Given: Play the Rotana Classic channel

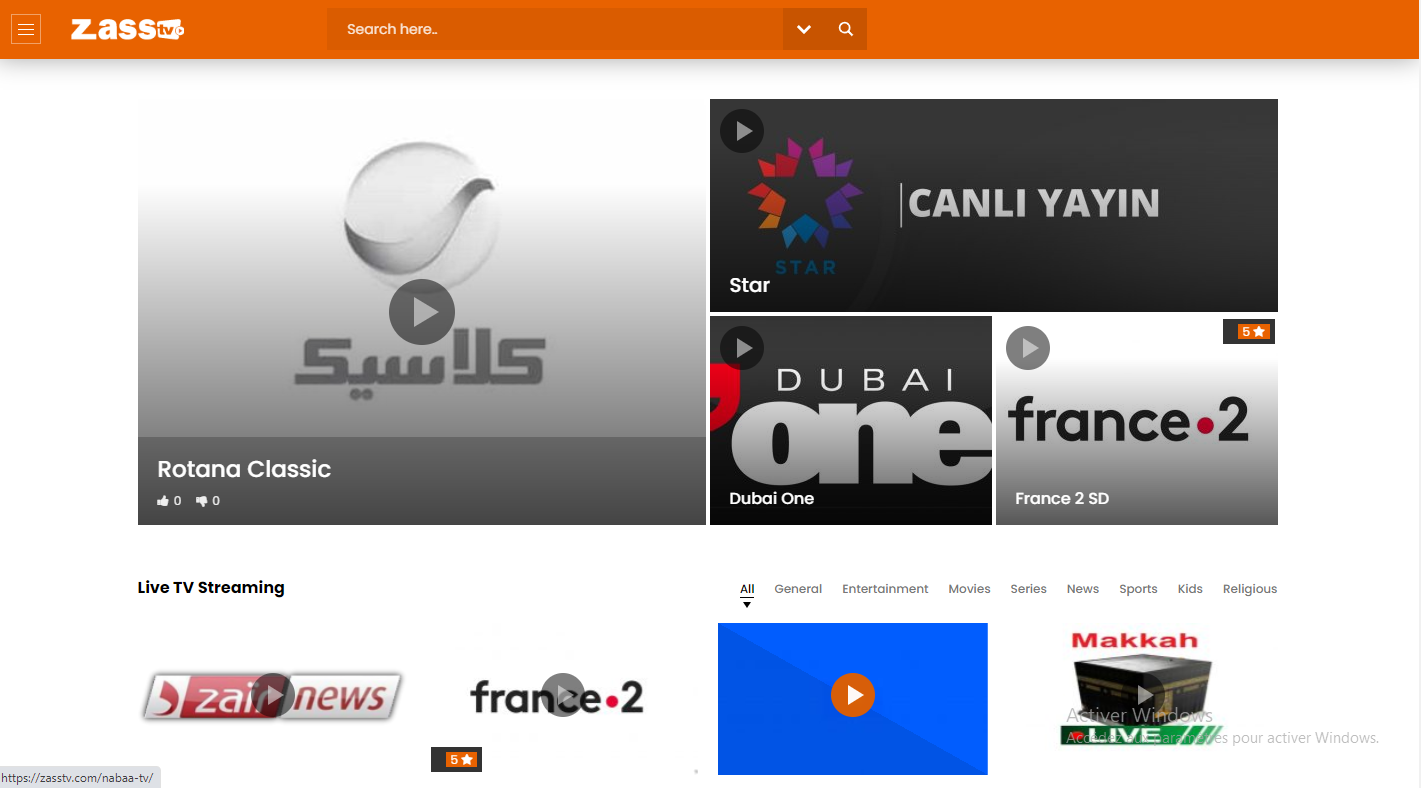Looking at the screenshot, I should pyautogui.click(x=422, y=312).
